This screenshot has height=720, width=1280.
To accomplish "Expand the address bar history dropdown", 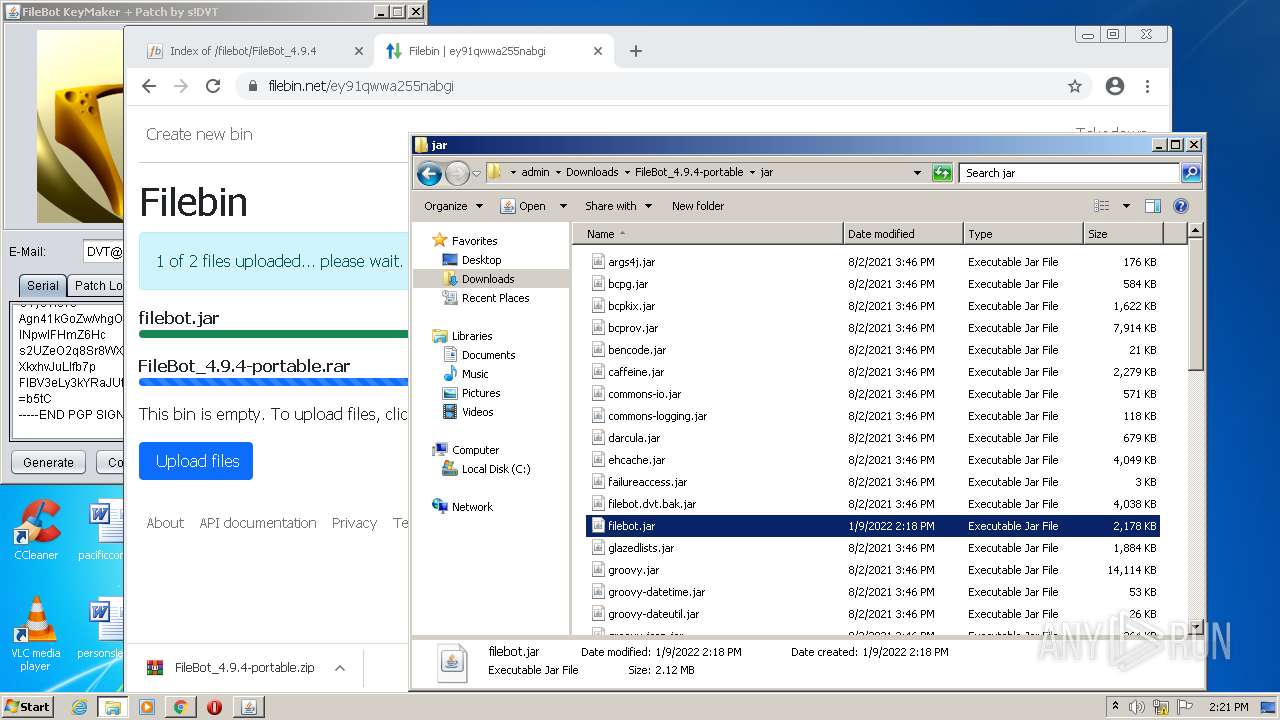I will point(917,173).
